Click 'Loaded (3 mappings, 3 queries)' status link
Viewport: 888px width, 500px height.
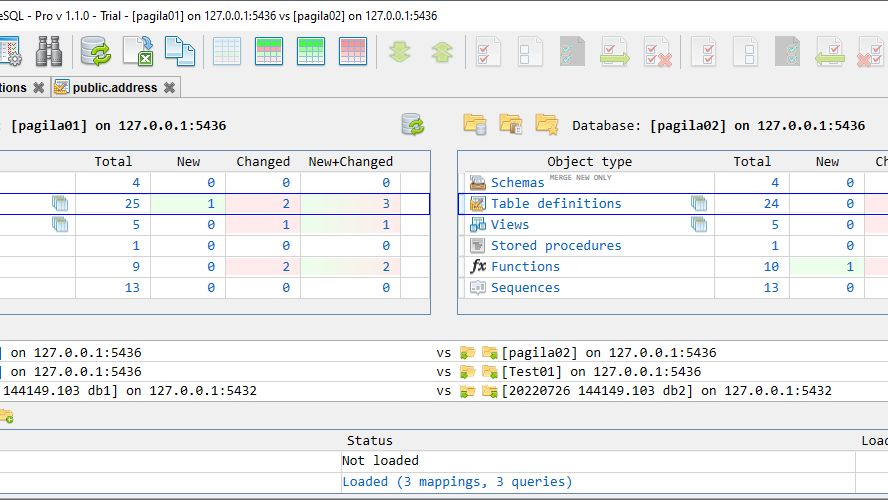pyautogui.click(x=457, y=482)
